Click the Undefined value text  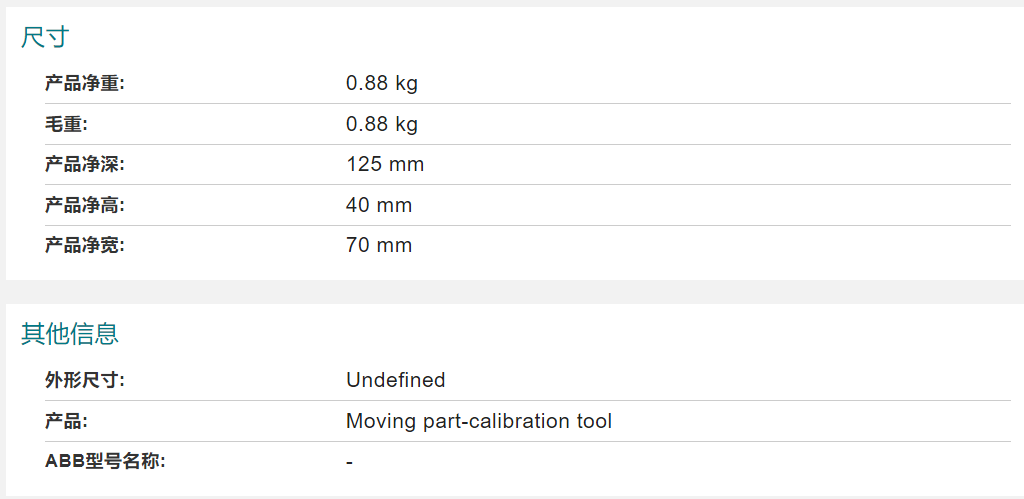click(396, 380)
